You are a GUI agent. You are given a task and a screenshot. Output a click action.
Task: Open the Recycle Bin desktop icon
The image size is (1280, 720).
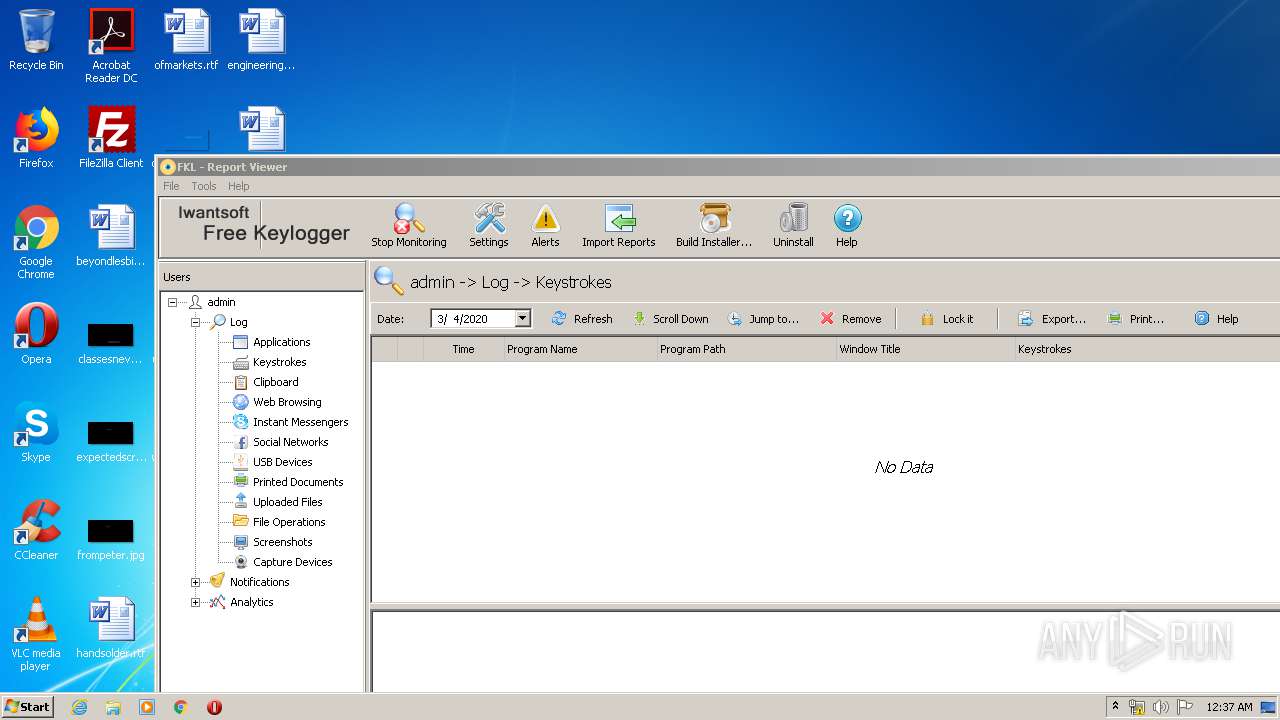click(36, 40)
